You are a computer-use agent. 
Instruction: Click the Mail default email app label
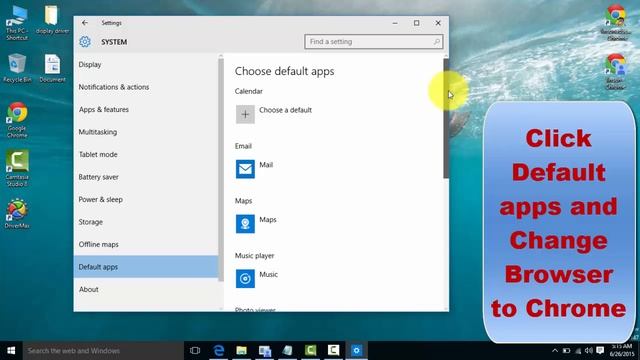click(x=266, y=164)
